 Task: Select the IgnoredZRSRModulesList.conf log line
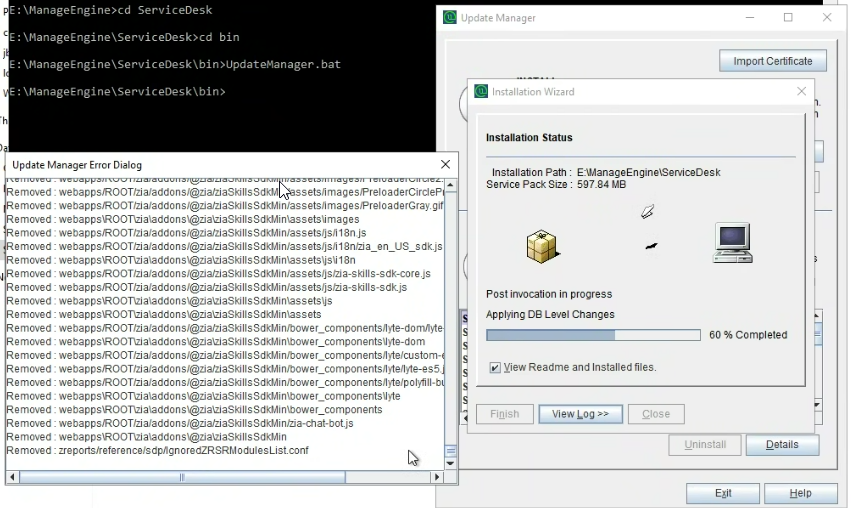pos(157,450)
